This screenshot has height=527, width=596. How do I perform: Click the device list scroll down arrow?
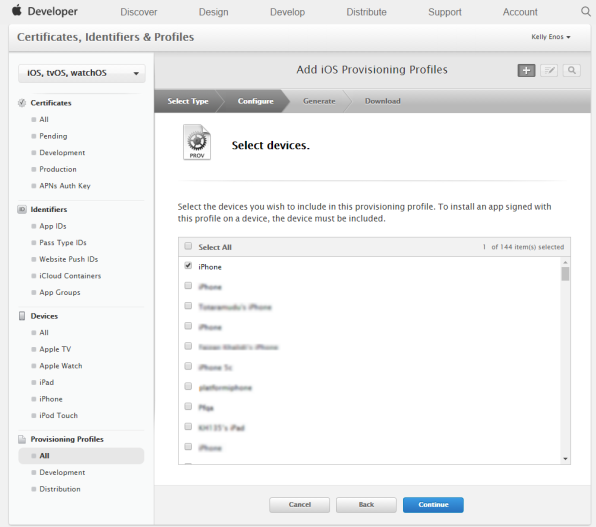[565, 459]
